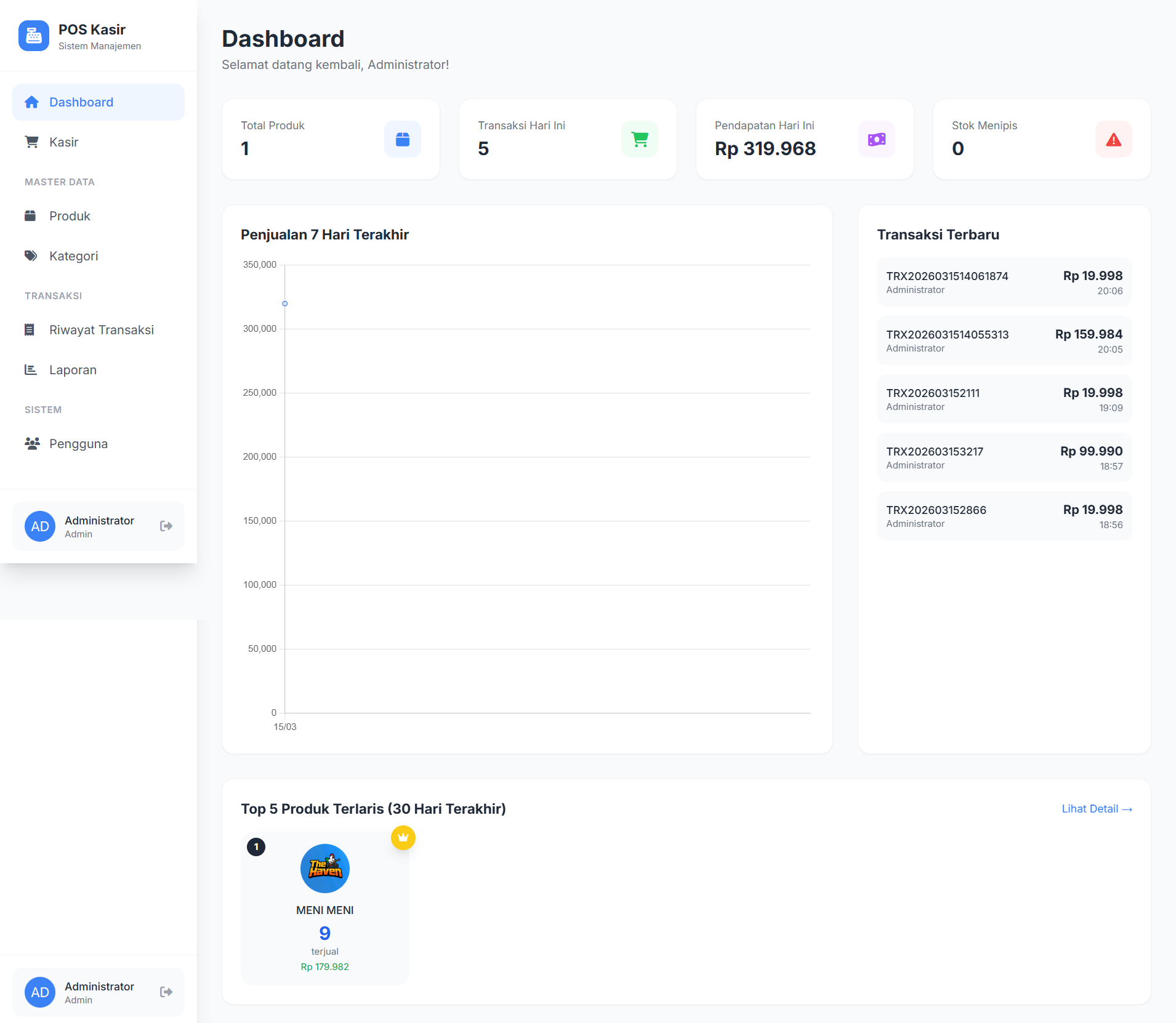Open the Lihat Detail link
This screenshot has width=1176, height=1023.
pos(1097,809)
